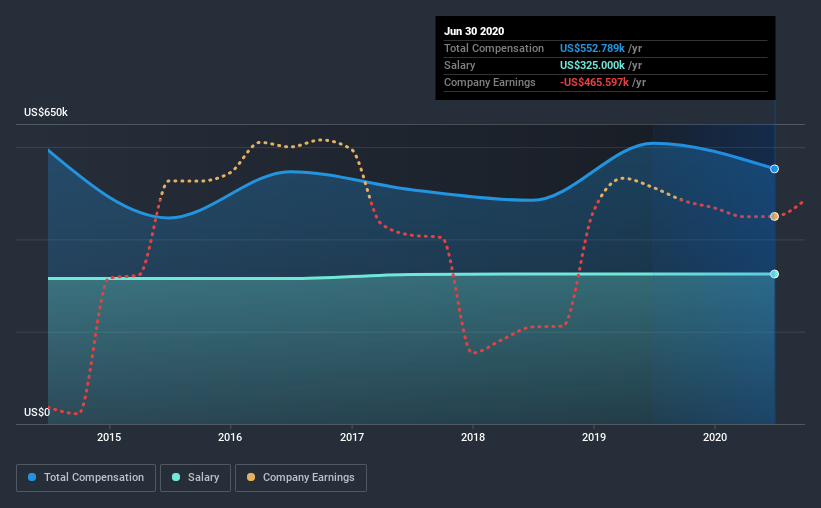Toggle the Company Earnings legend button
This screenshot has height=508, width=821.
[x=301, y=478]
